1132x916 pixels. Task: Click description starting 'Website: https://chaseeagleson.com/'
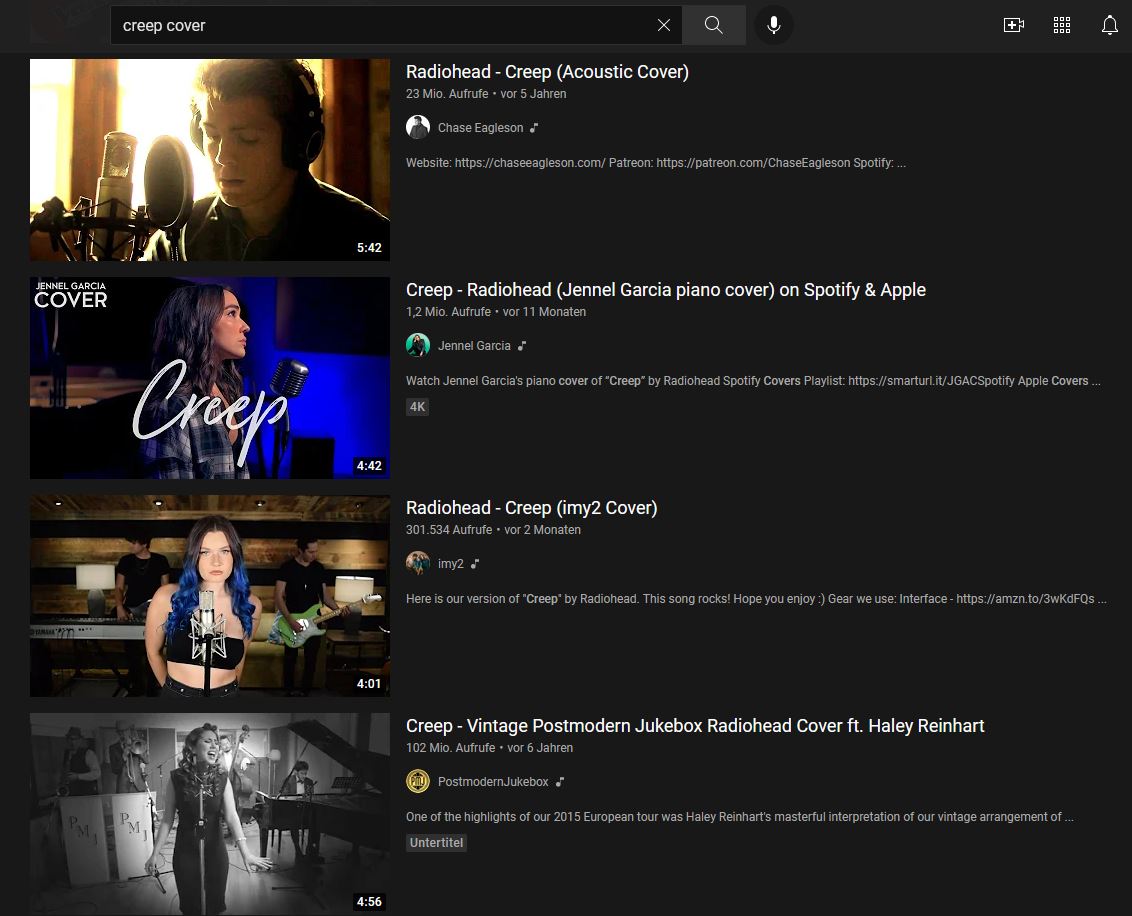click(x=656, y=162)
